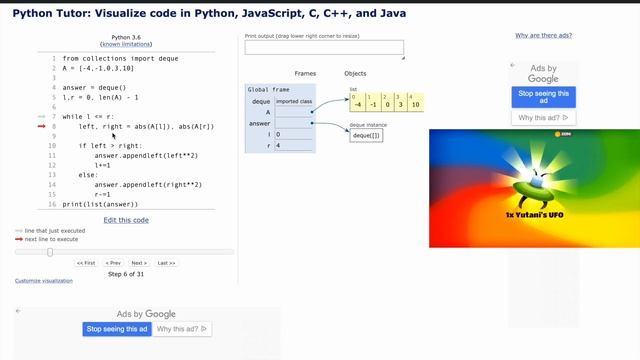Click the 'Frames' column heading
This screenshot has width=640, height=360.
point(305,73)
